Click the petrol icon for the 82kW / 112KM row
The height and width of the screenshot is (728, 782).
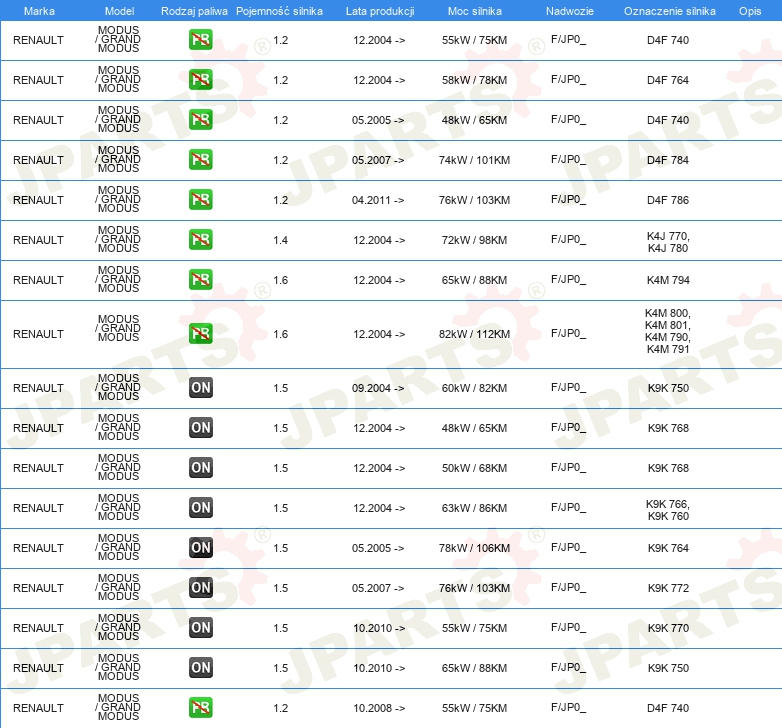[x=201, y=334]
